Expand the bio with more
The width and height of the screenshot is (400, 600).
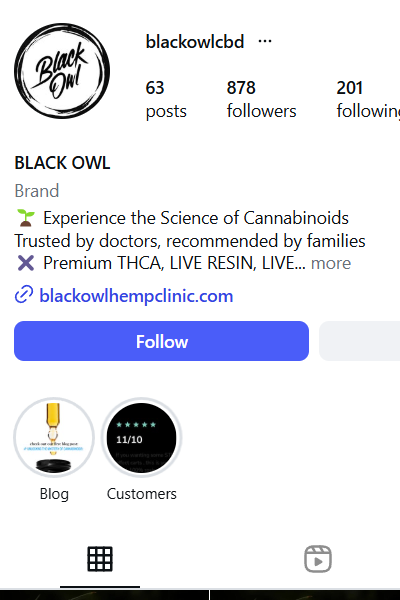tap(331, 263)
